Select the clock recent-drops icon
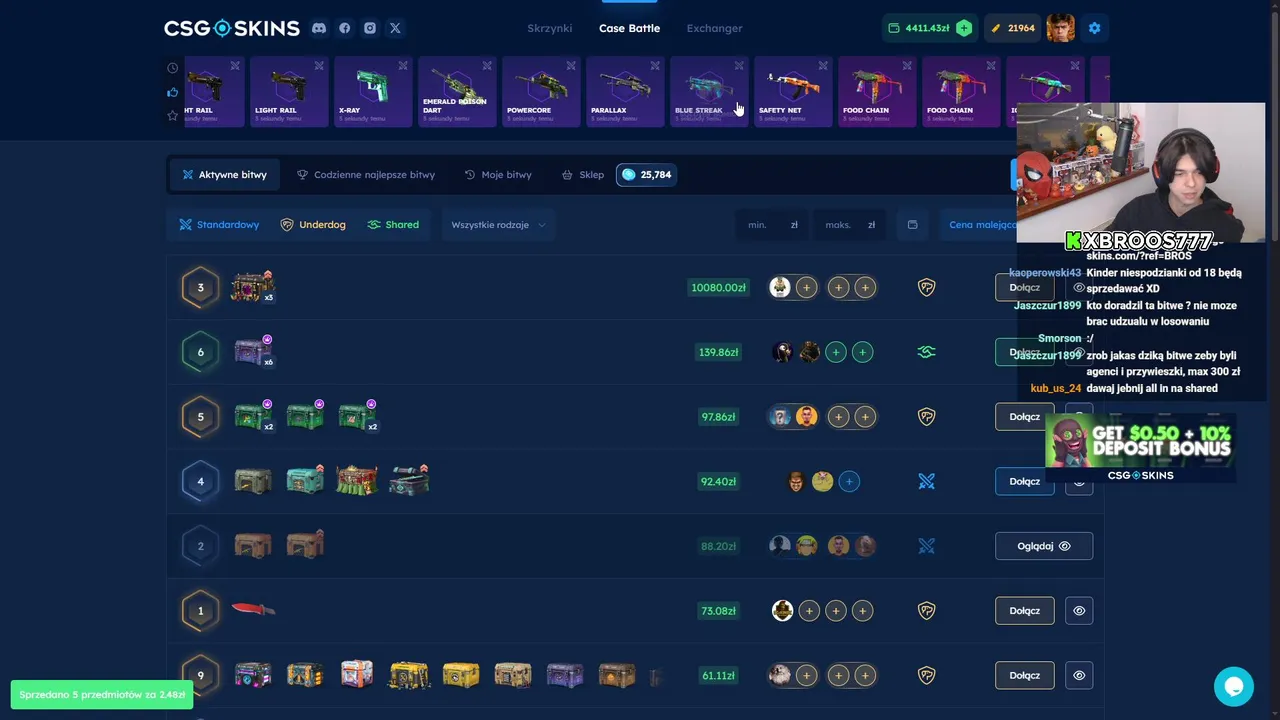The height and width of the screenshot is (720, 1280). pyautogui.click(x=172, y=68)
